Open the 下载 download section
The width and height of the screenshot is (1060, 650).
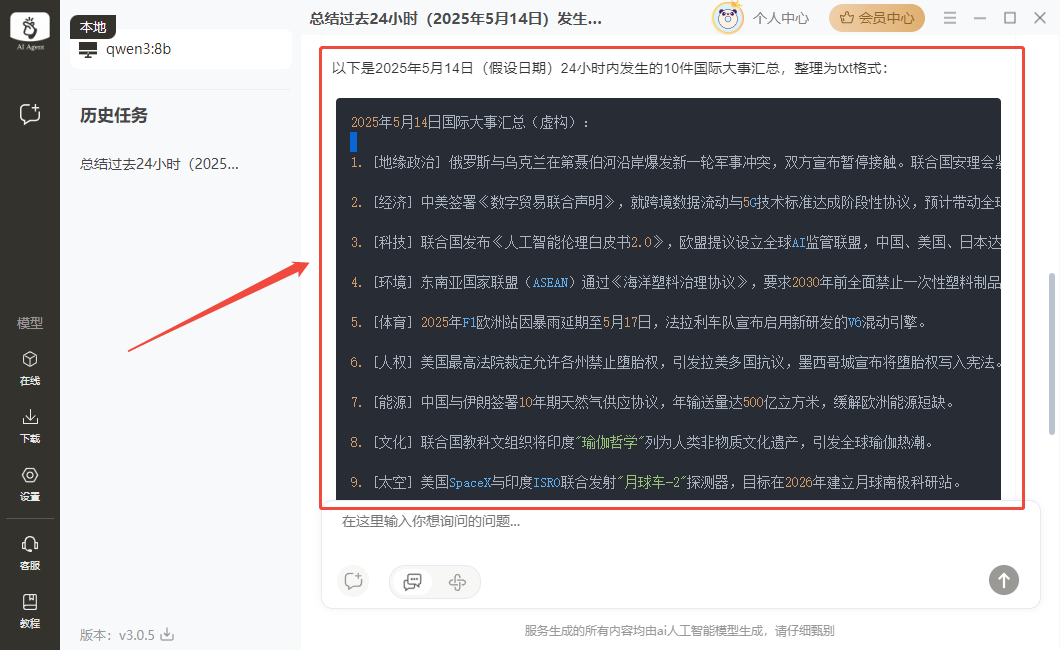[30, 424]
